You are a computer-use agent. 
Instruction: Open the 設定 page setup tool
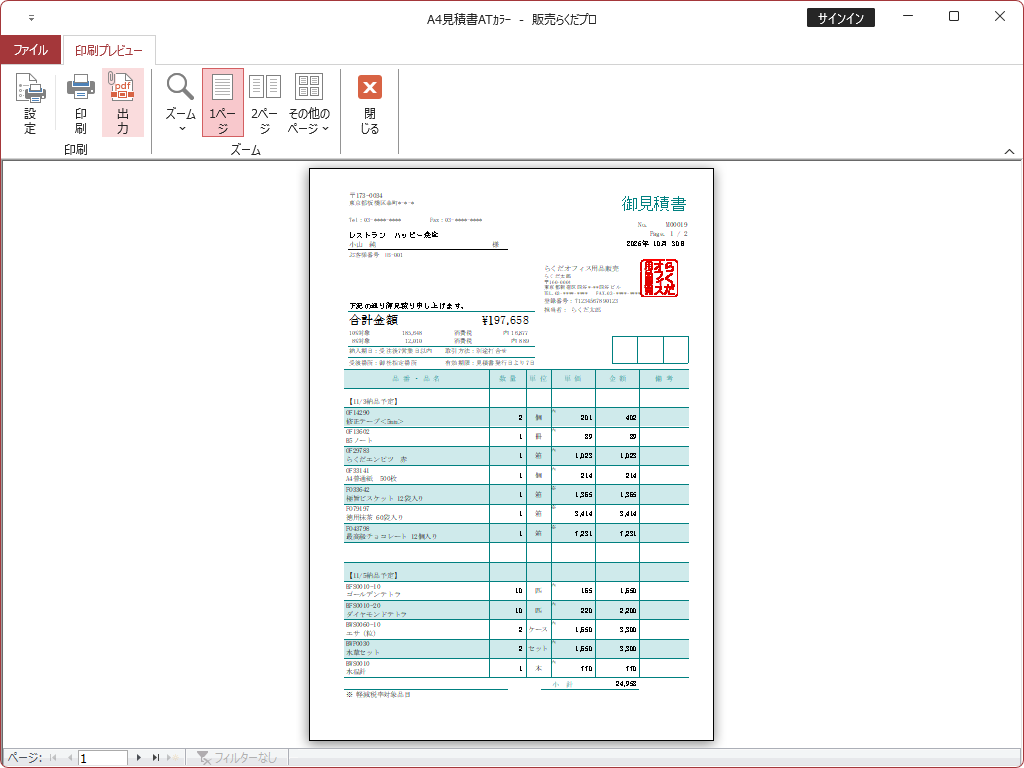30,103
